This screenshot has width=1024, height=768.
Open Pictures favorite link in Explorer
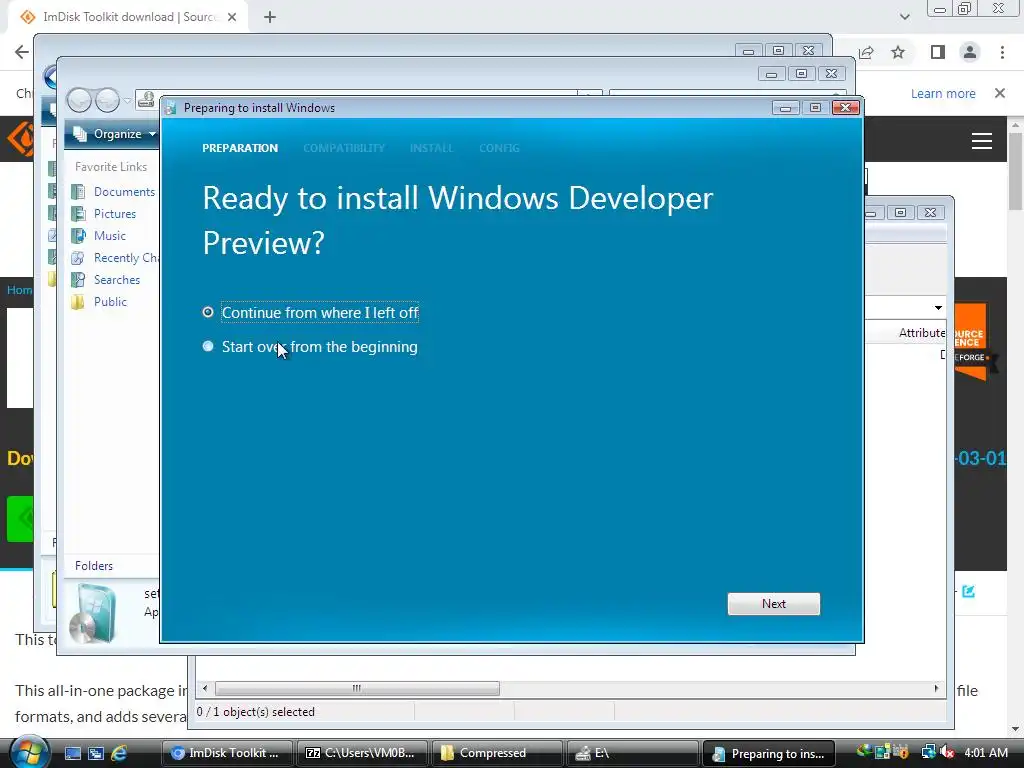point(115,214)
